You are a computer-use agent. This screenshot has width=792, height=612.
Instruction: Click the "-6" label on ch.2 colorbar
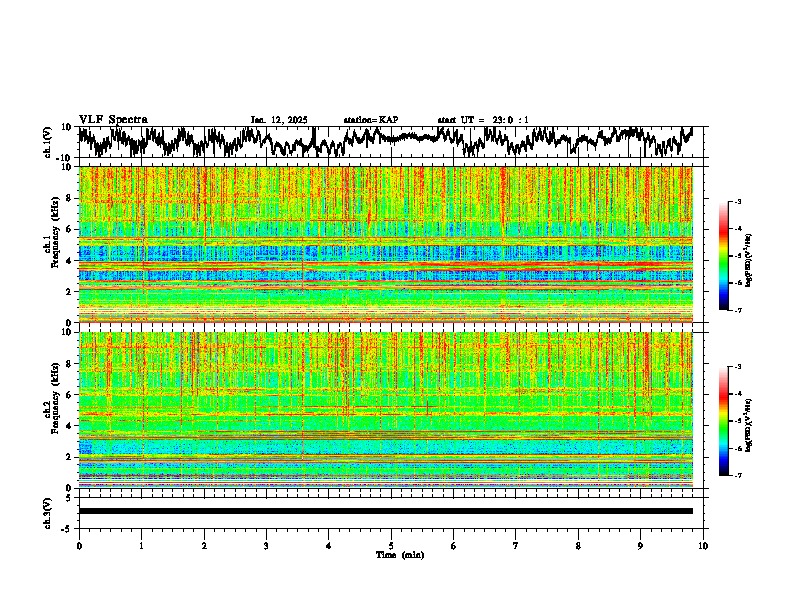click(x=737, y=448)
